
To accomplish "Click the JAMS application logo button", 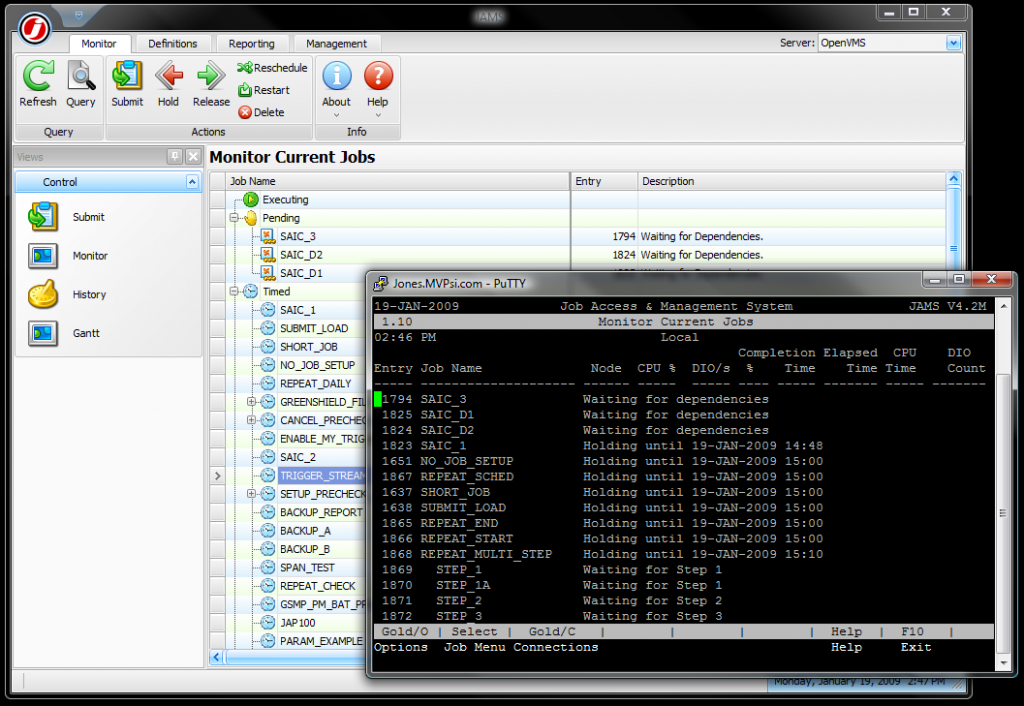I will coord(34,29).
